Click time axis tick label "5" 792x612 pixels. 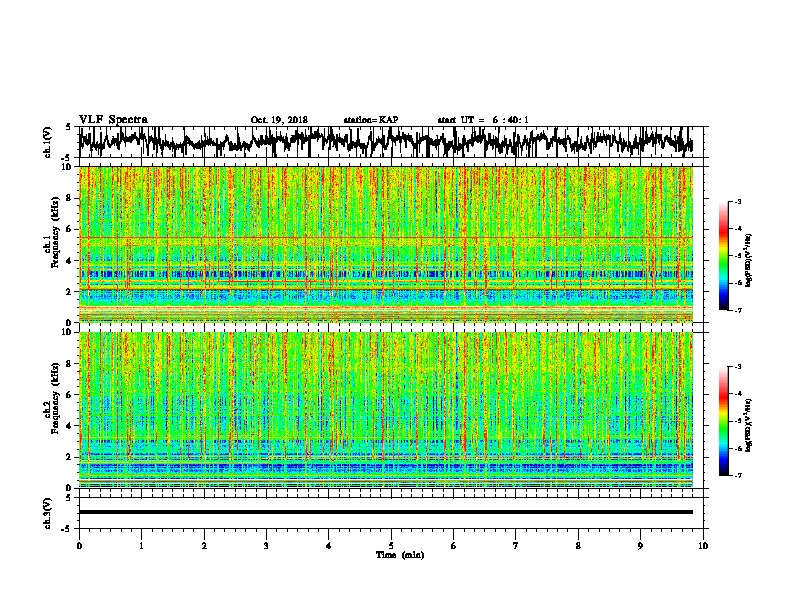point(391,546)
